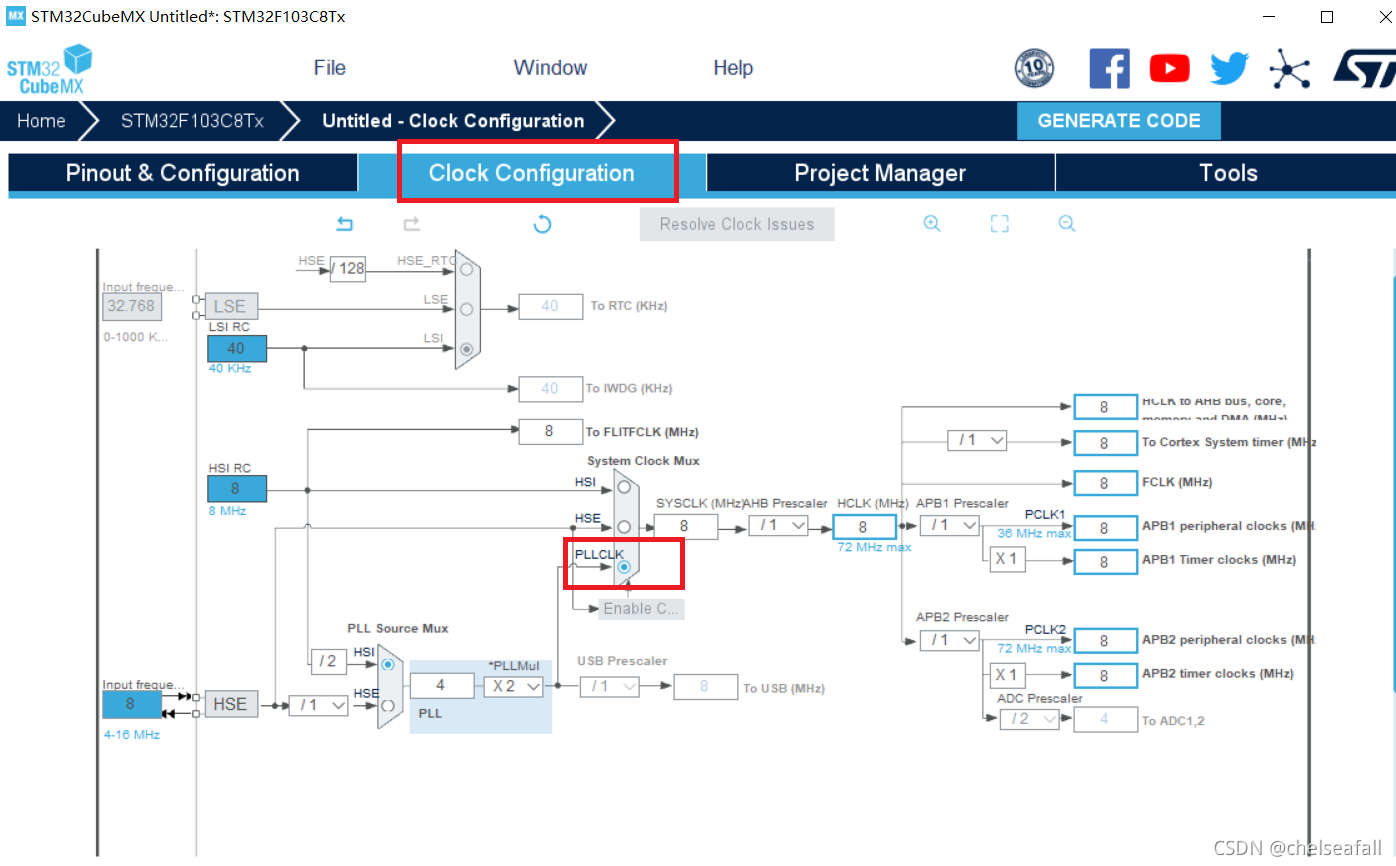The height and width of the screenshot is (866, 1396).
Task: Click the HSI RC 8 value box
Action: pos(237,489)
